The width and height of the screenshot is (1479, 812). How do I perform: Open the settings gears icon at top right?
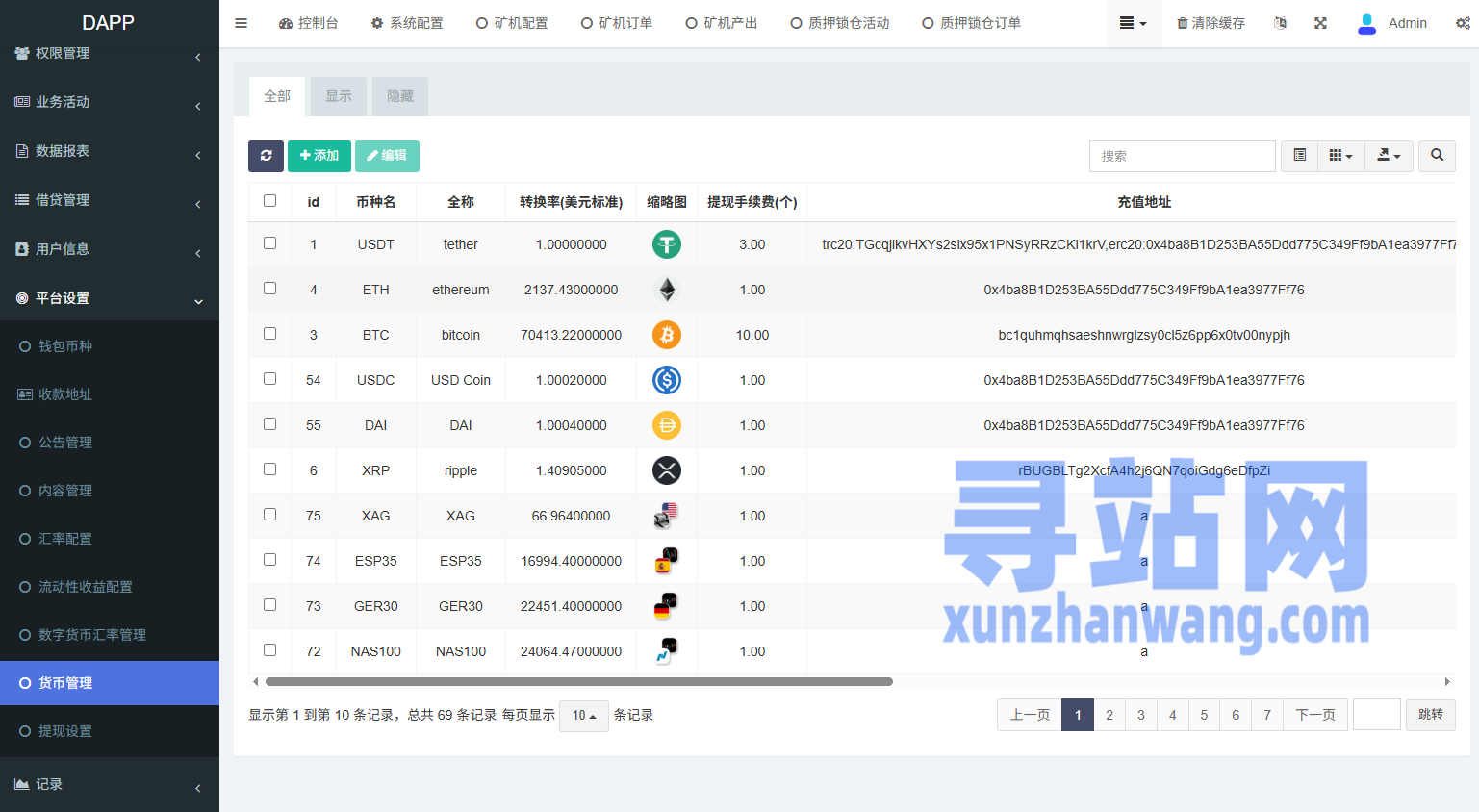[x=1463, y=23]
